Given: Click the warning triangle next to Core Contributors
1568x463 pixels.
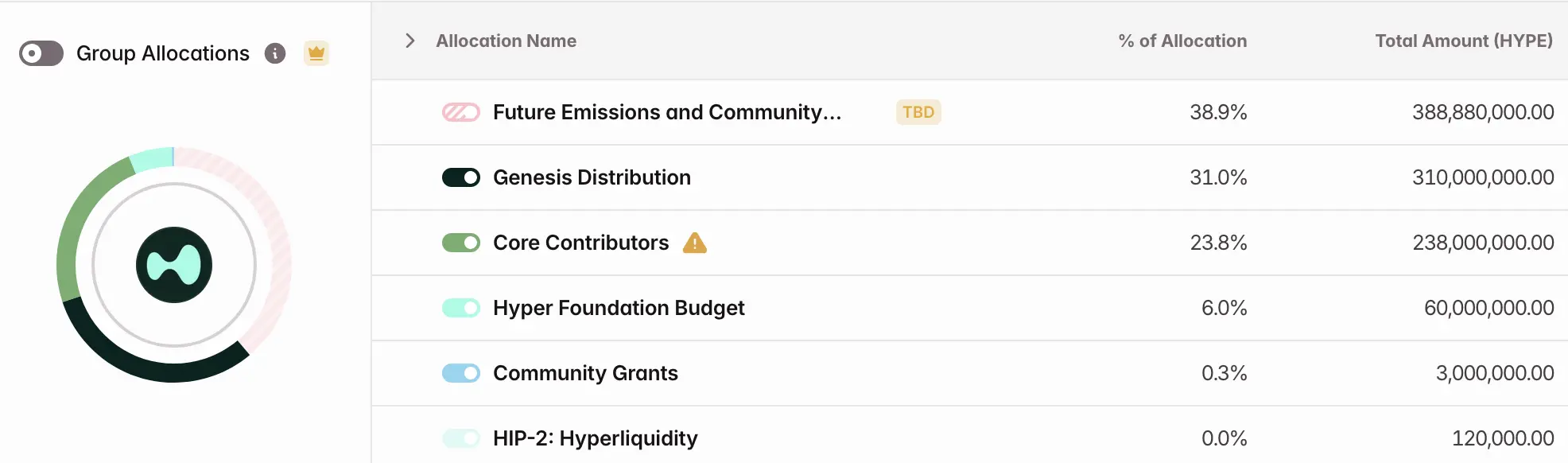Looking at the screenshot, I should tap(694, 243).
